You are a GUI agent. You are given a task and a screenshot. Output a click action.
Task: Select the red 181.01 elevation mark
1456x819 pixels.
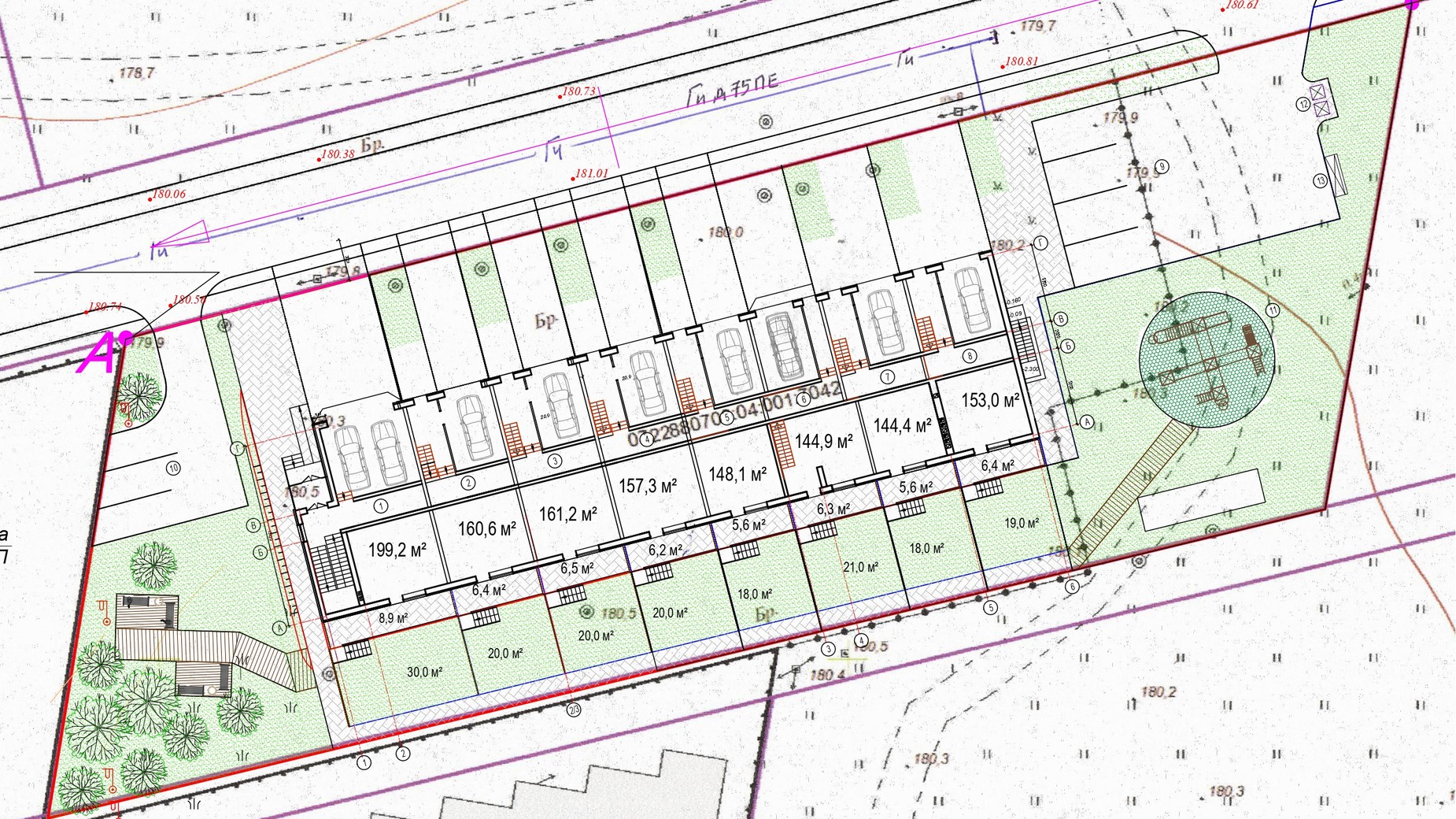coord(590,173)
